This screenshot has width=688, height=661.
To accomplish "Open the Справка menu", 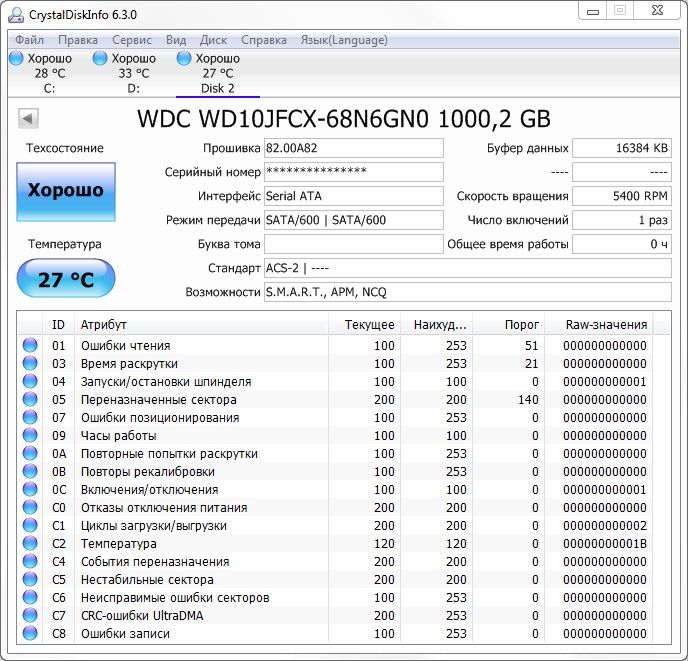I will click(x=264, y=40).
